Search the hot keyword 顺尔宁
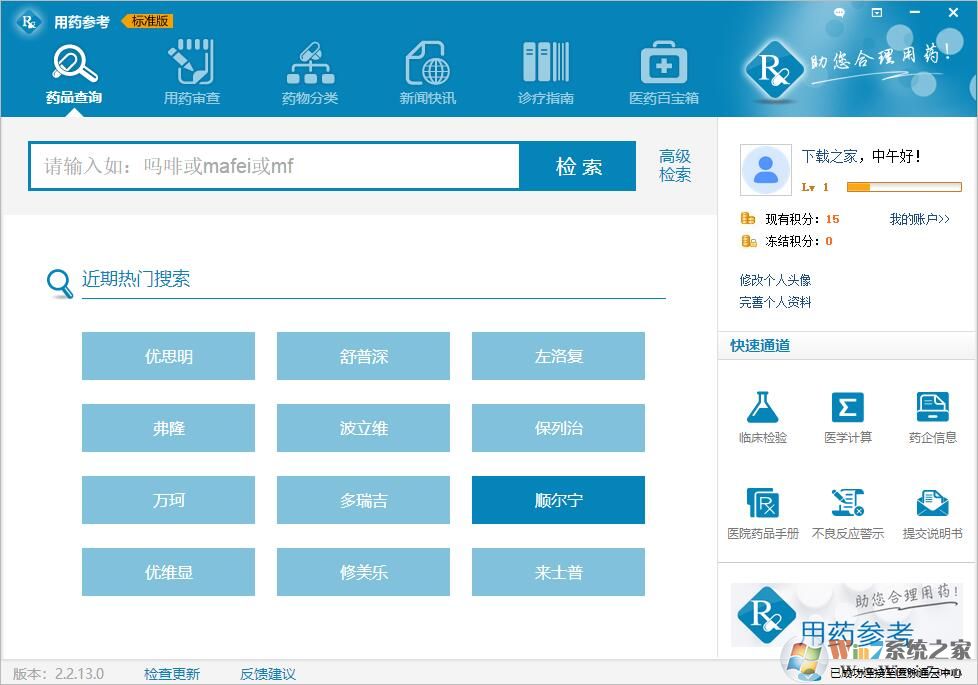The height and width of the screenshot is (685, 978). click(557, 500)
